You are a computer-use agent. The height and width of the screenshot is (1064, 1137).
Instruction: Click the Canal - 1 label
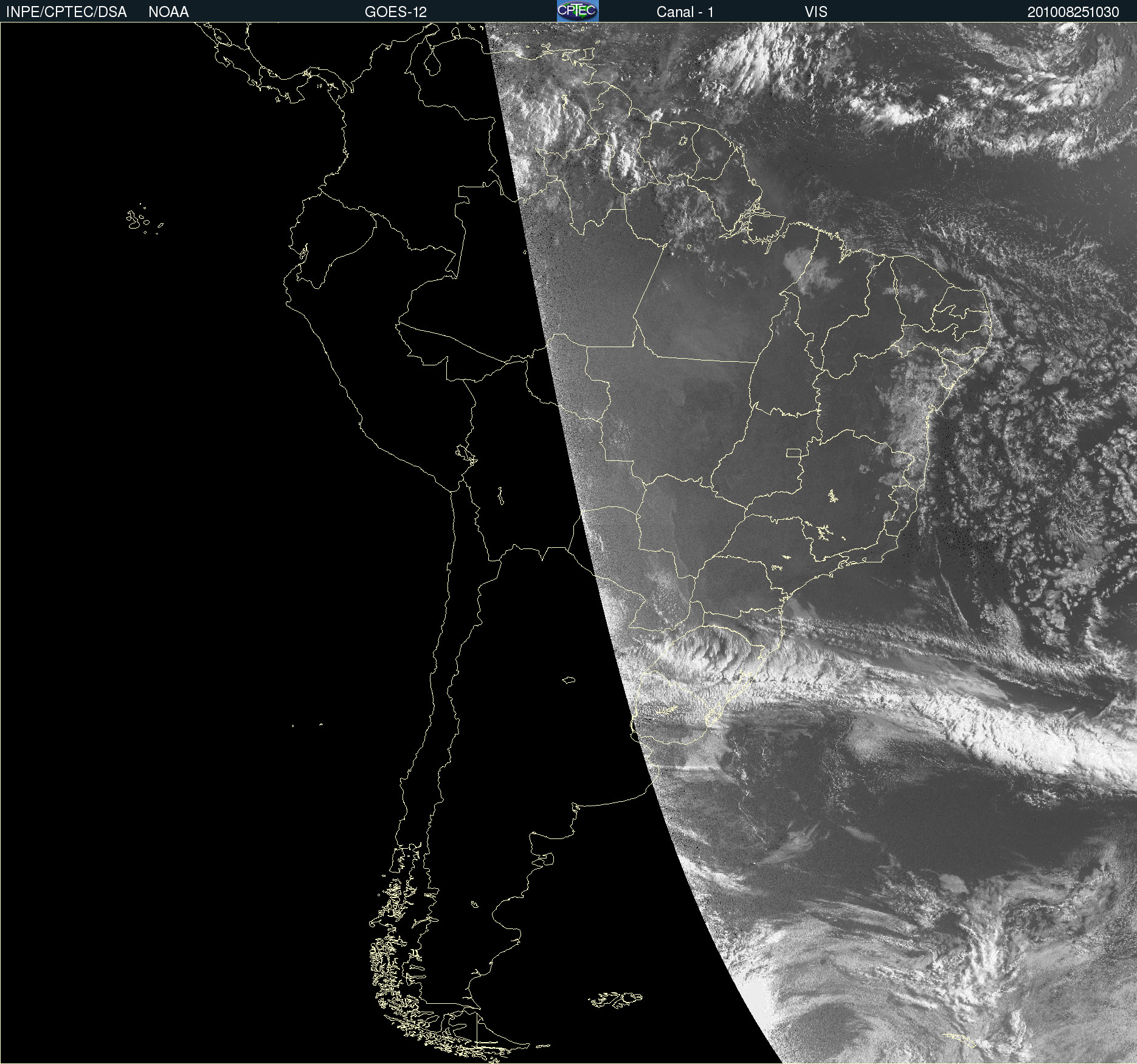685,12
